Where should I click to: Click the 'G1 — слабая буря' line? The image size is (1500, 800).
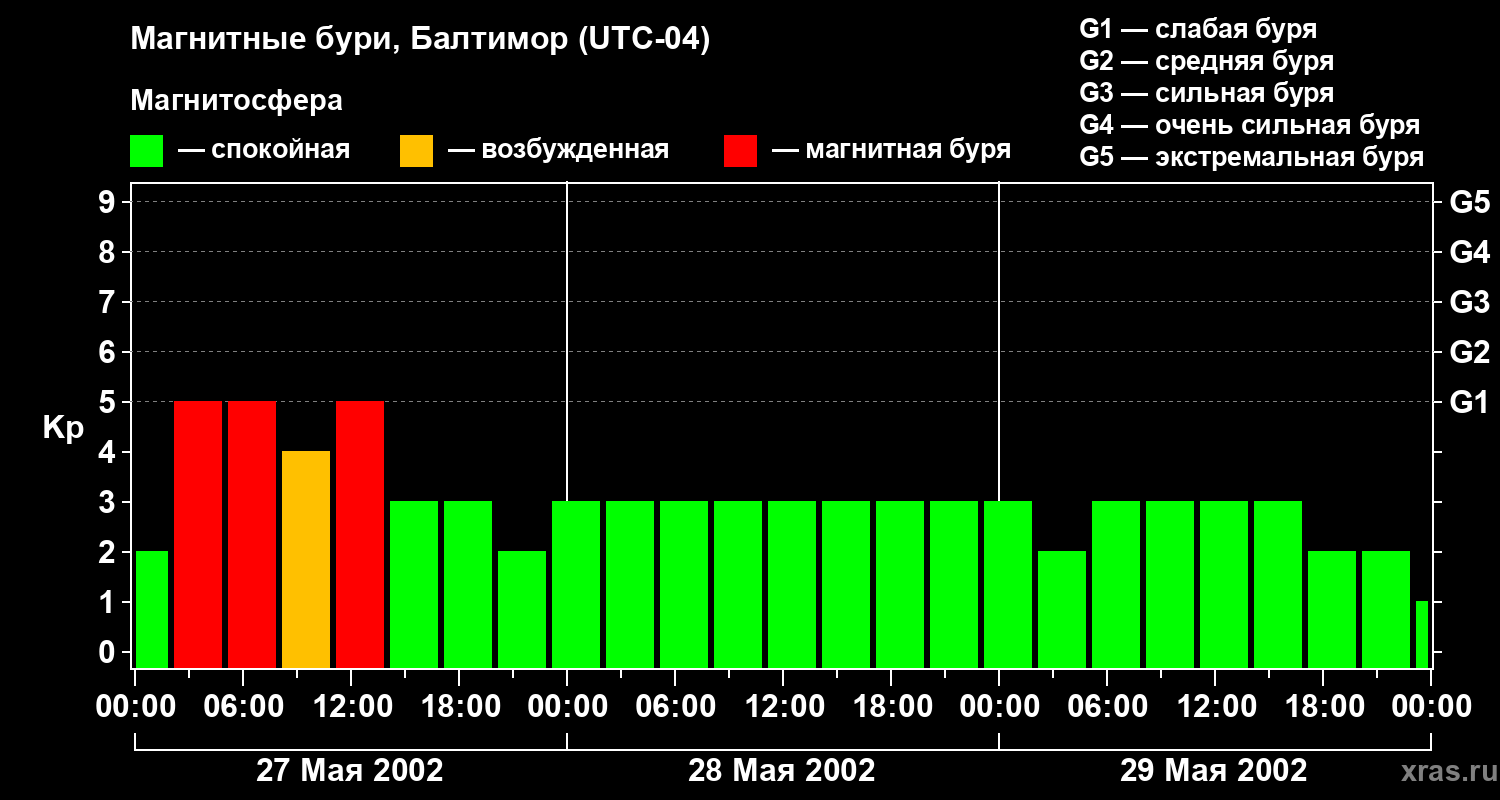click(x=1198, y=29)
